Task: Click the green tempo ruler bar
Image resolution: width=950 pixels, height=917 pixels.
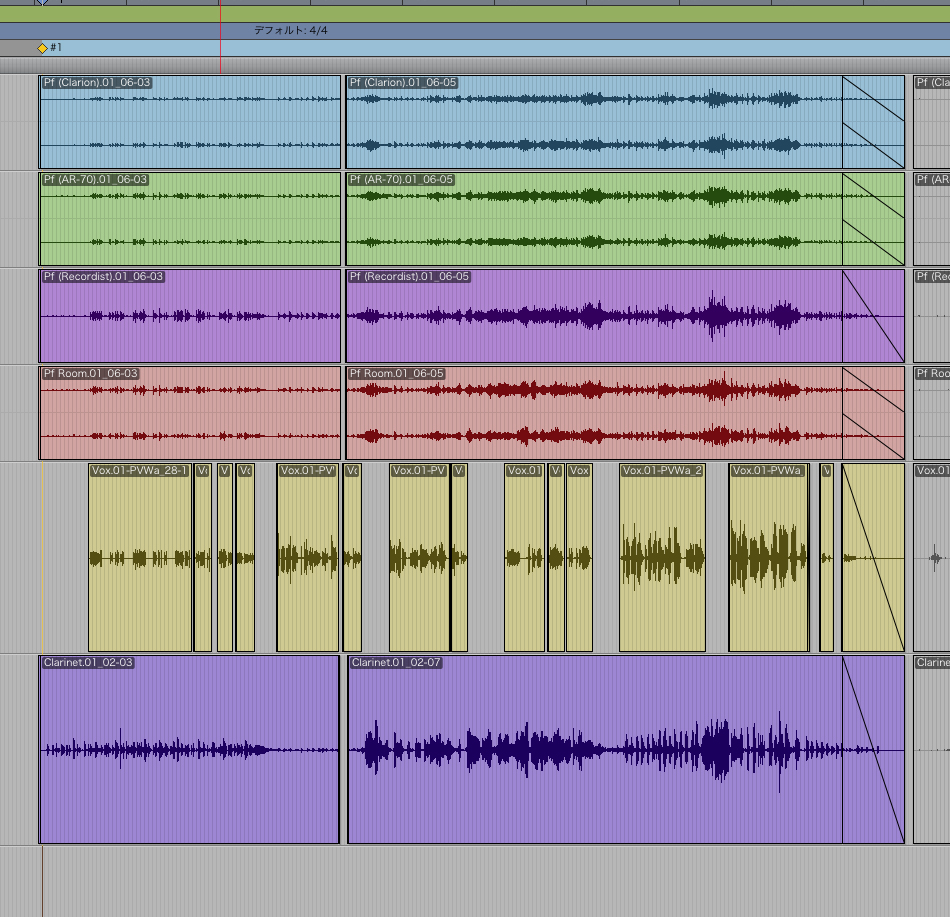Action: 500,15
